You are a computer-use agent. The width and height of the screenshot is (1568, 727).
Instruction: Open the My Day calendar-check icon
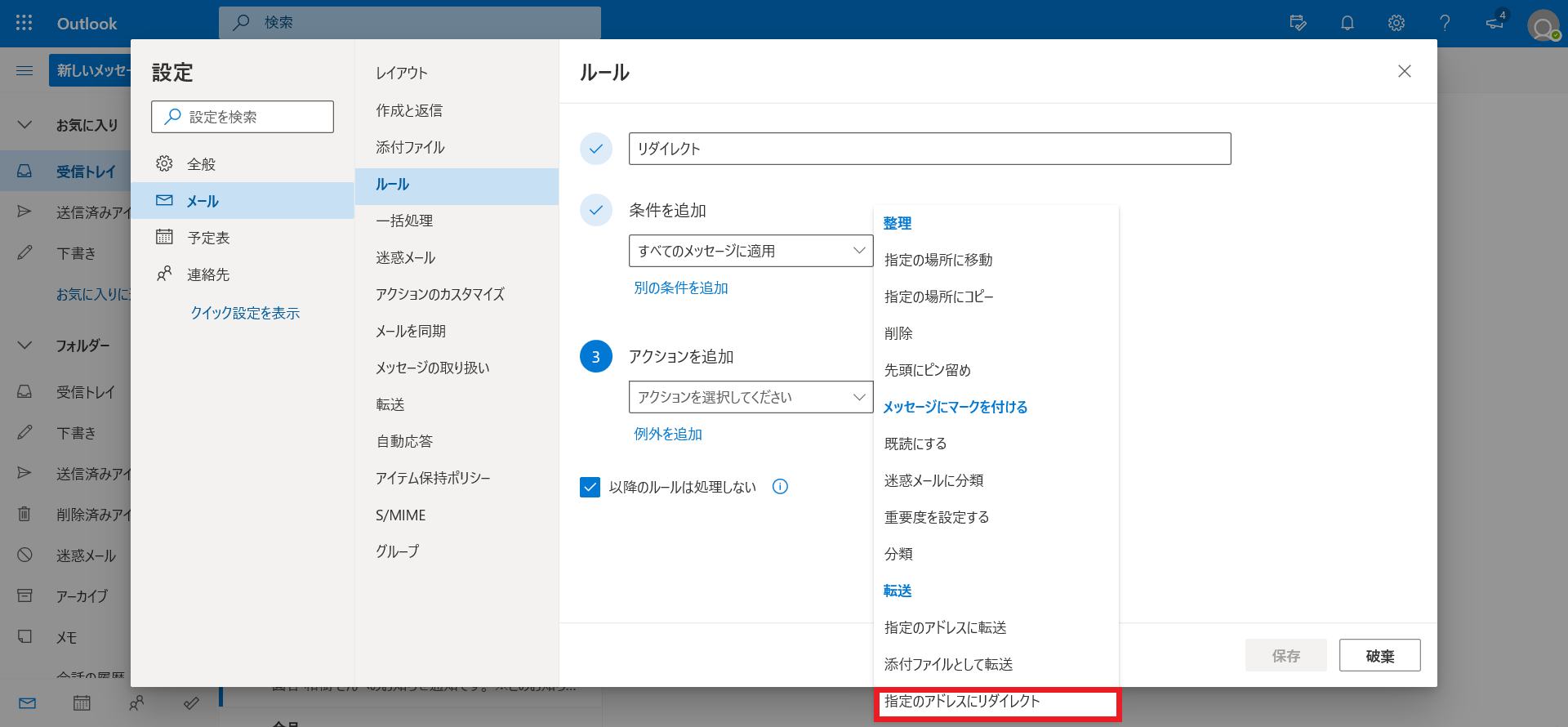tap(1298, 23)
